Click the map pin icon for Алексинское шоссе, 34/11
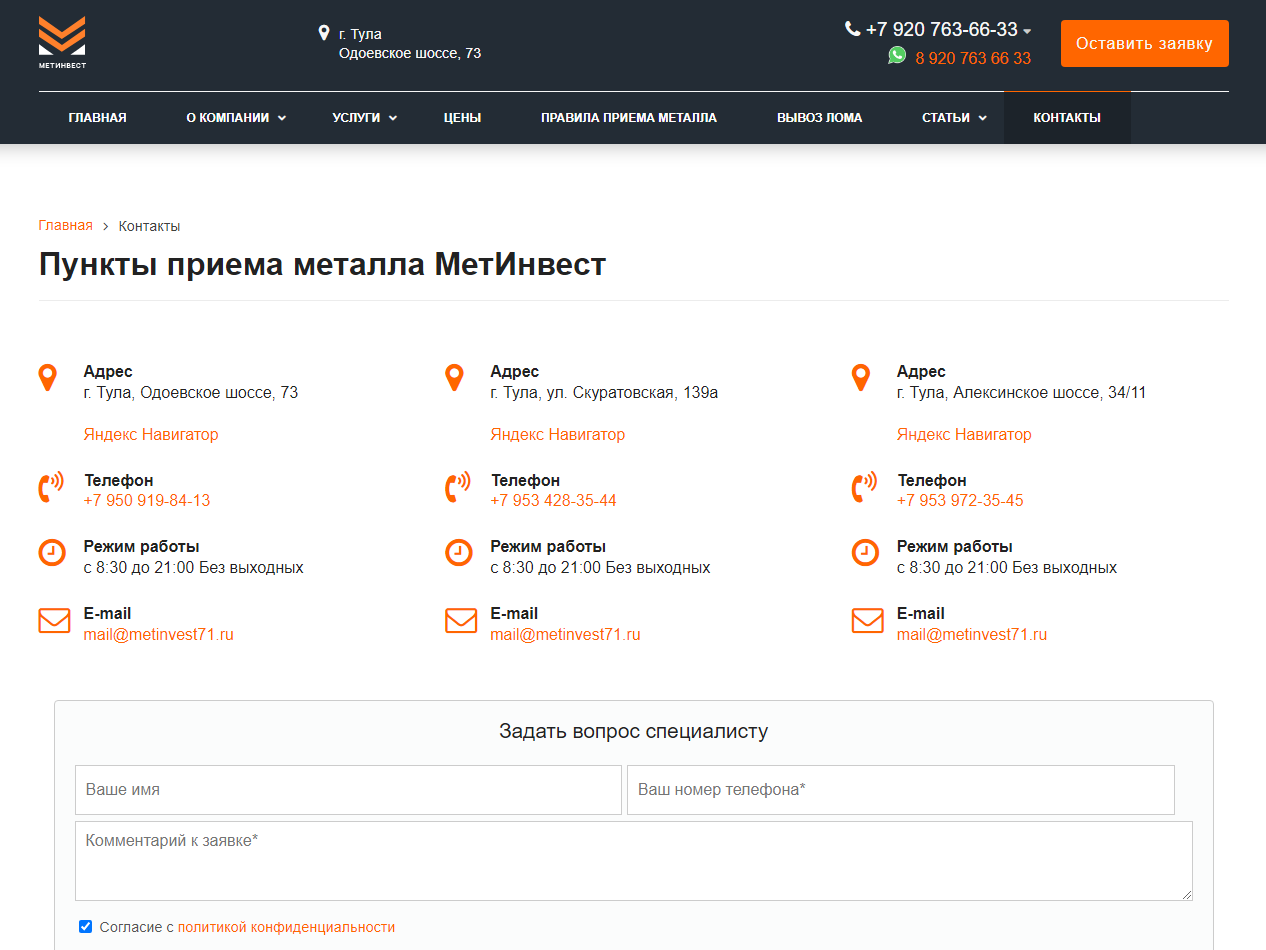The height and width of the screenshot is (950, 1266). point(861,378)
